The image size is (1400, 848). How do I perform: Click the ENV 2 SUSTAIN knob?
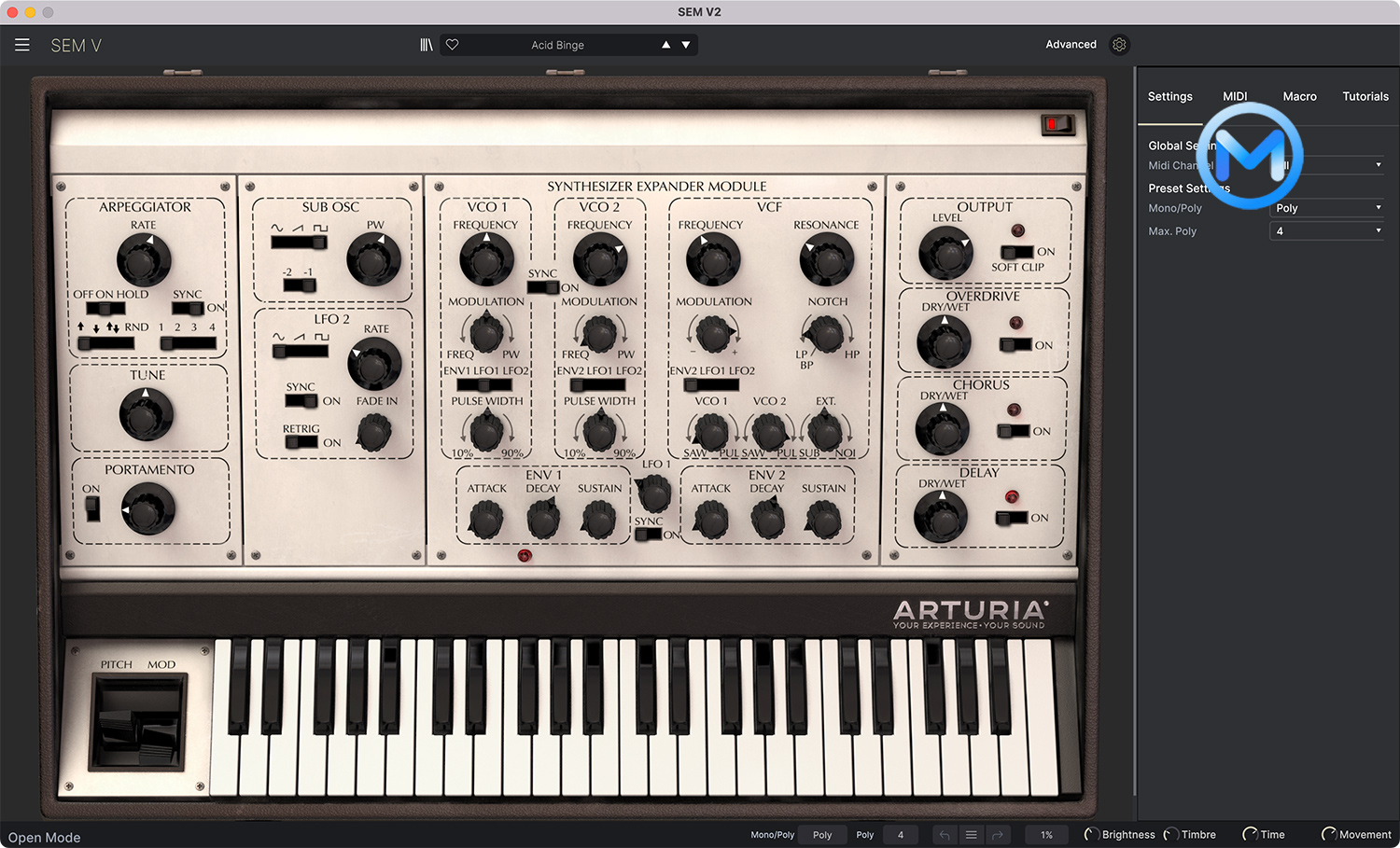pos(823,520)
